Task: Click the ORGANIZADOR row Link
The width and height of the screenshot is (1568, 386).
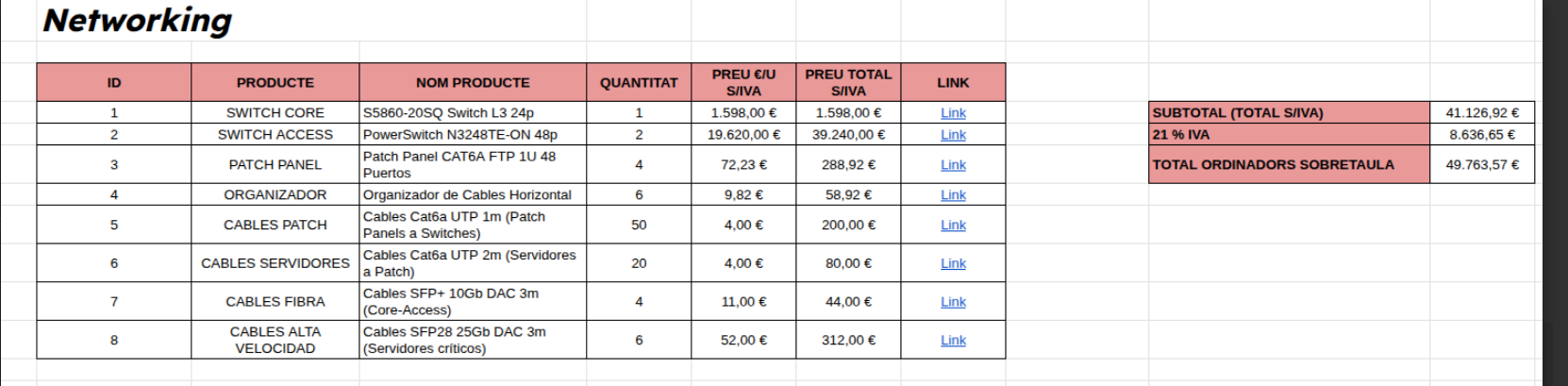Action: click(953, 195)
